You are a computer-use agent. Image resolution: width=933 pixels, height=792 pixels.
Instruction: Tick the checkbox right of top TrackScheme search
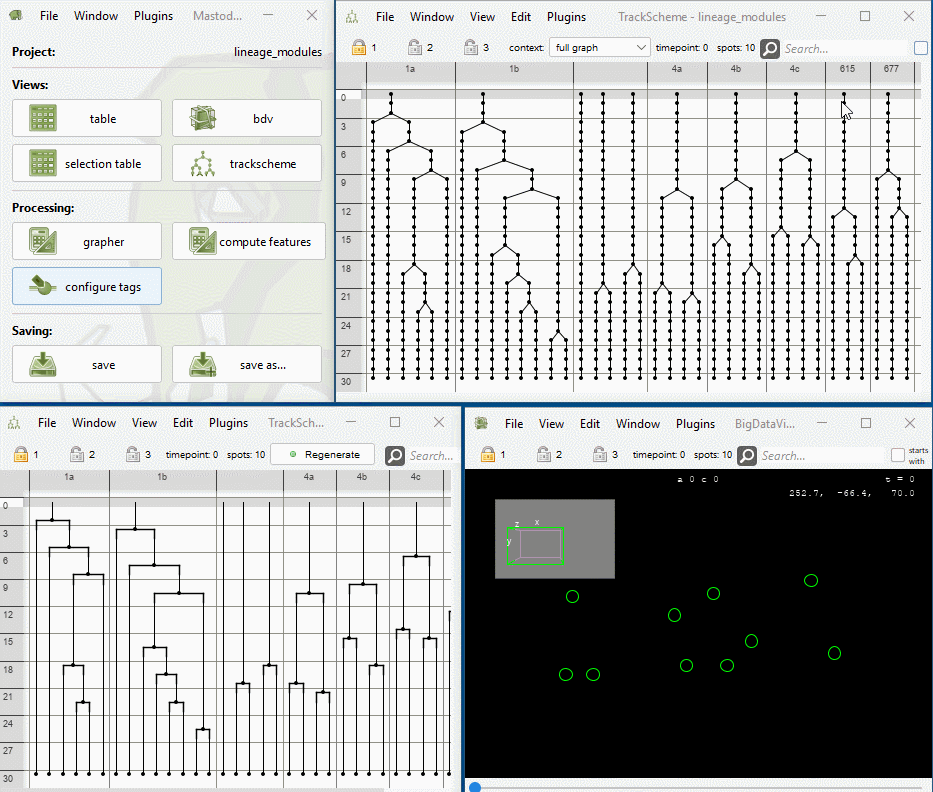(x=921, y=48)
